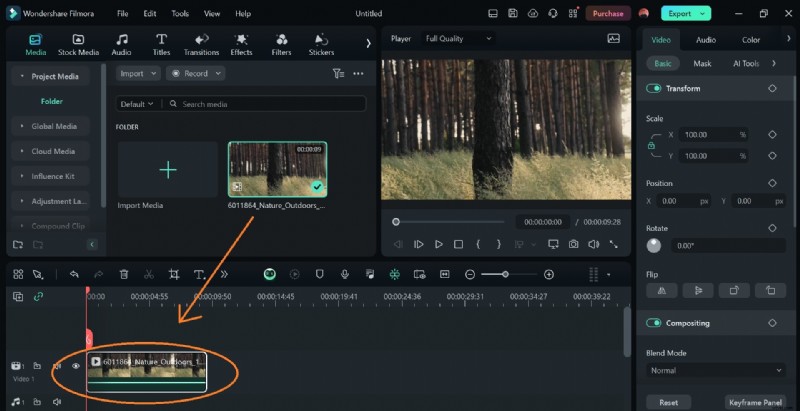Open the Effects panel
The height and width of the screenshot is (411, 800).
(x=241, y=45)
